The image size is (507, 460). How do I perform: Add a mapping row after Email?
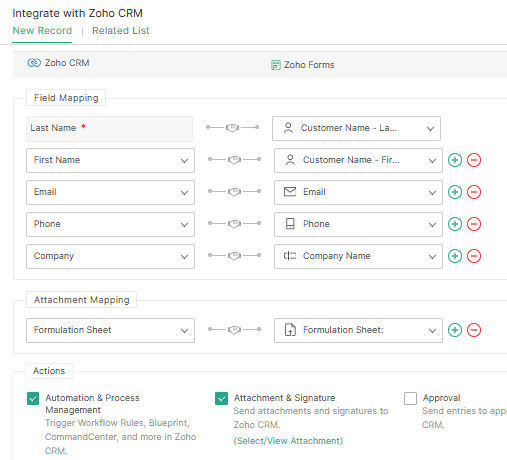pyautogui.click(x=455, y=192)
